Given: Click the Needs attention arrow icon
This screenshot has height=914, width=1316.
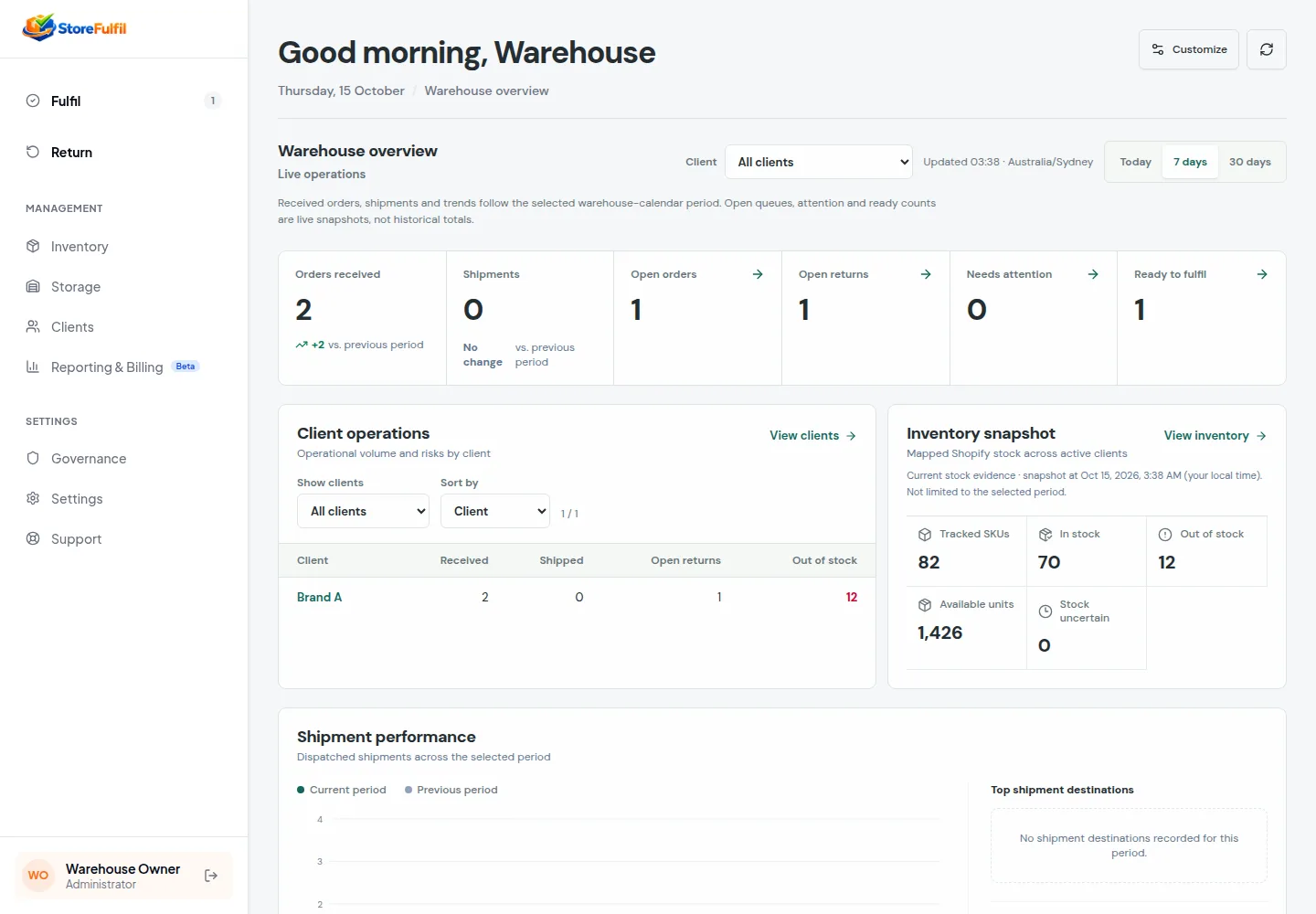Looking at the screenshot, I should point(1093,274).
